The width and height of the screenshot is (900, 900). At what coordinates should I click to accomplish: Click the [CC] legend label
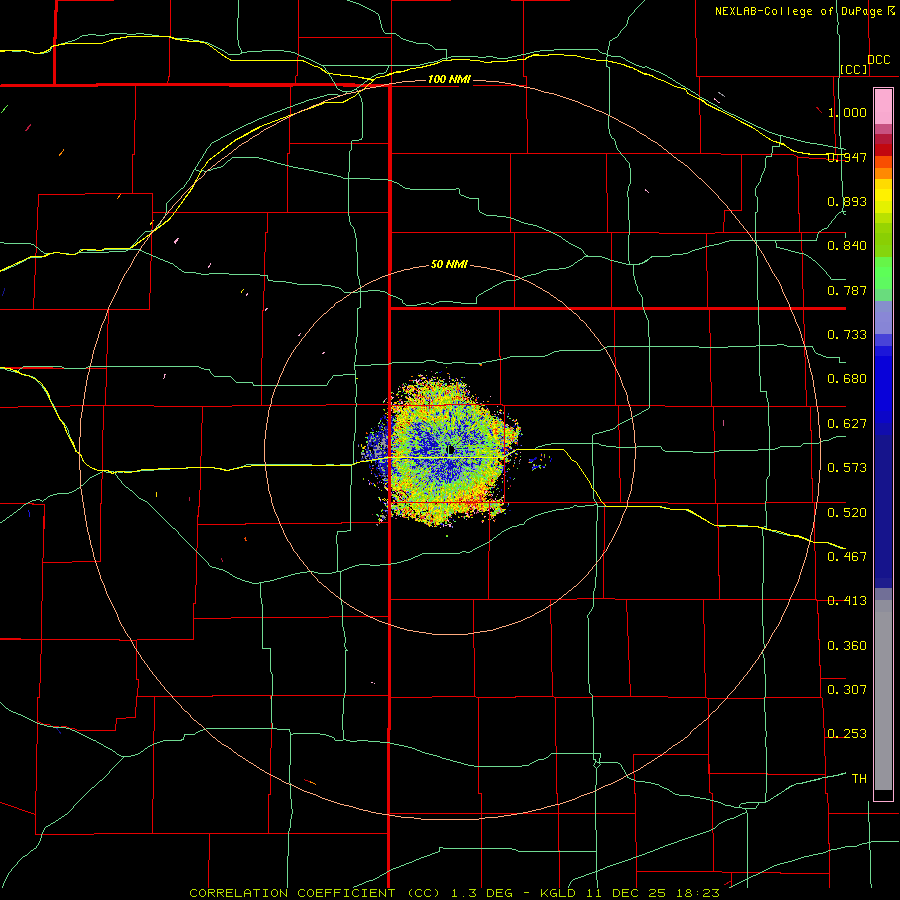tap(854, 69)
